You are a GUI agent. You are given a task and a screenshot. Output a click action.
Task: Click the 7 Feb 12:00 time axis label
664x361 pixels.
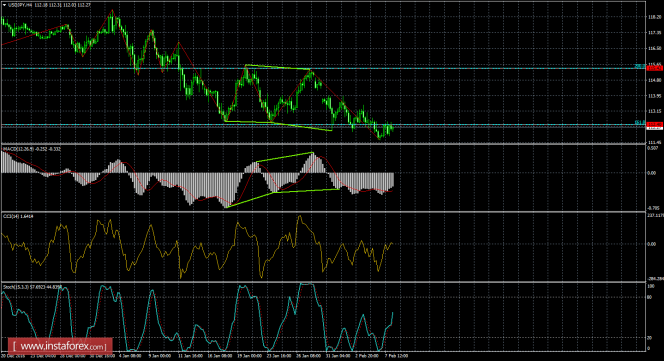coord(396,356)
